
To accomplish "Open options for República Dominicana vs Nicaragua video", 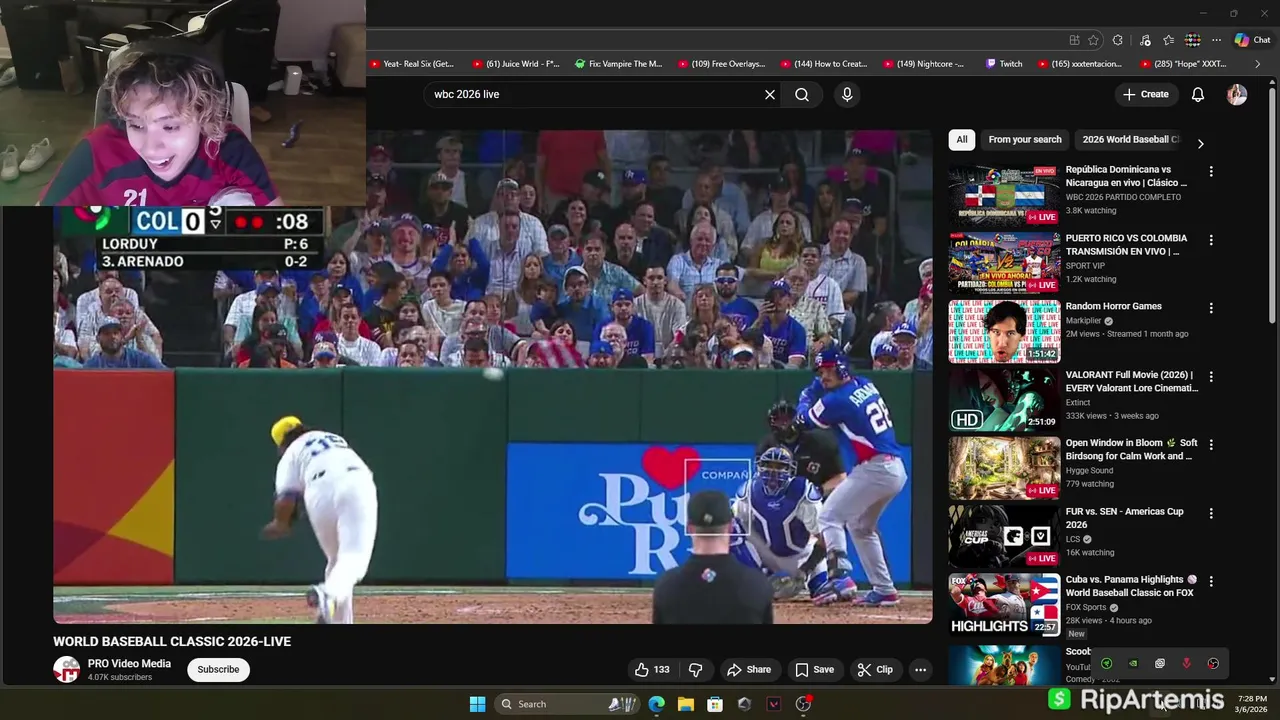I will [x=1211, y=172].
